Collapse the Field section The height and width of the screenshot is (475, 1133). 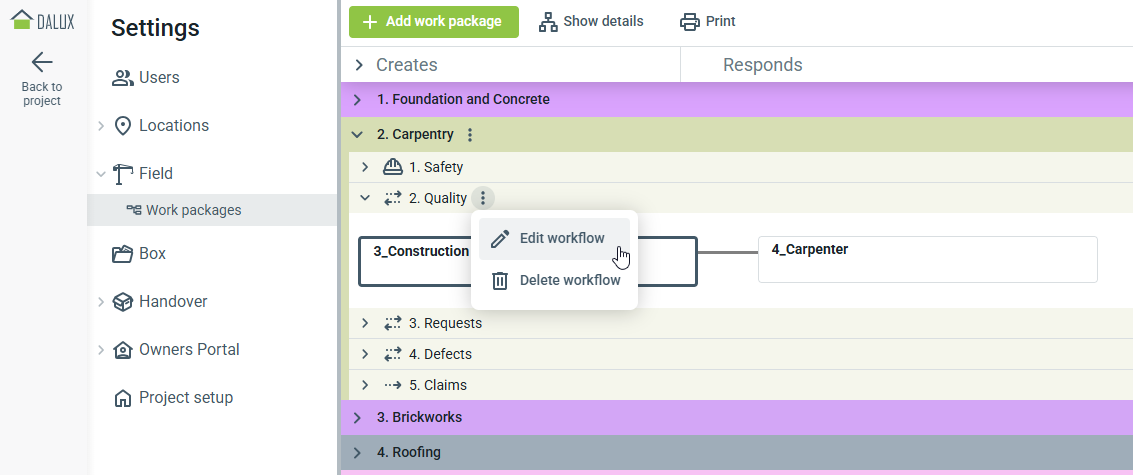tap(100, 174)
